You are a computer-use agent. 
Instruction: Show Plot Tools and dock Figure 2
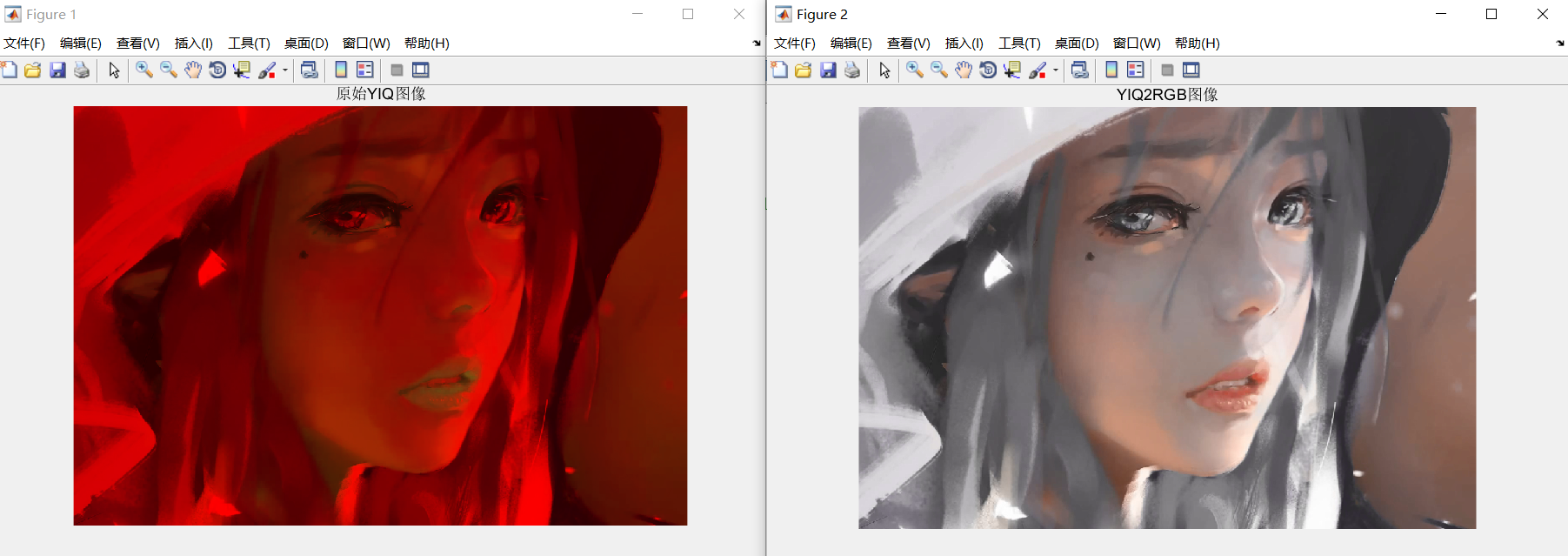point(1191,70)
